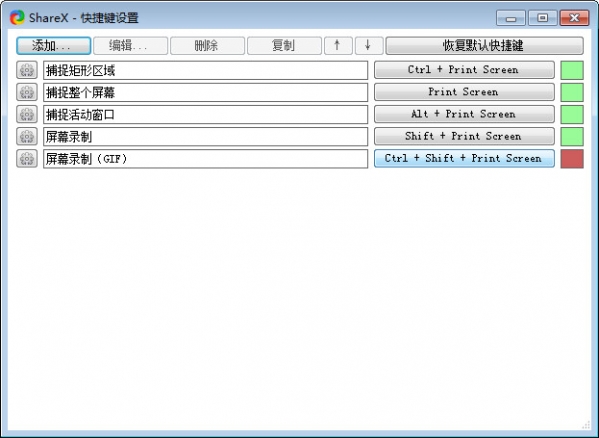Change the Shift + Print Screen hotkey

tap(464, 136)
